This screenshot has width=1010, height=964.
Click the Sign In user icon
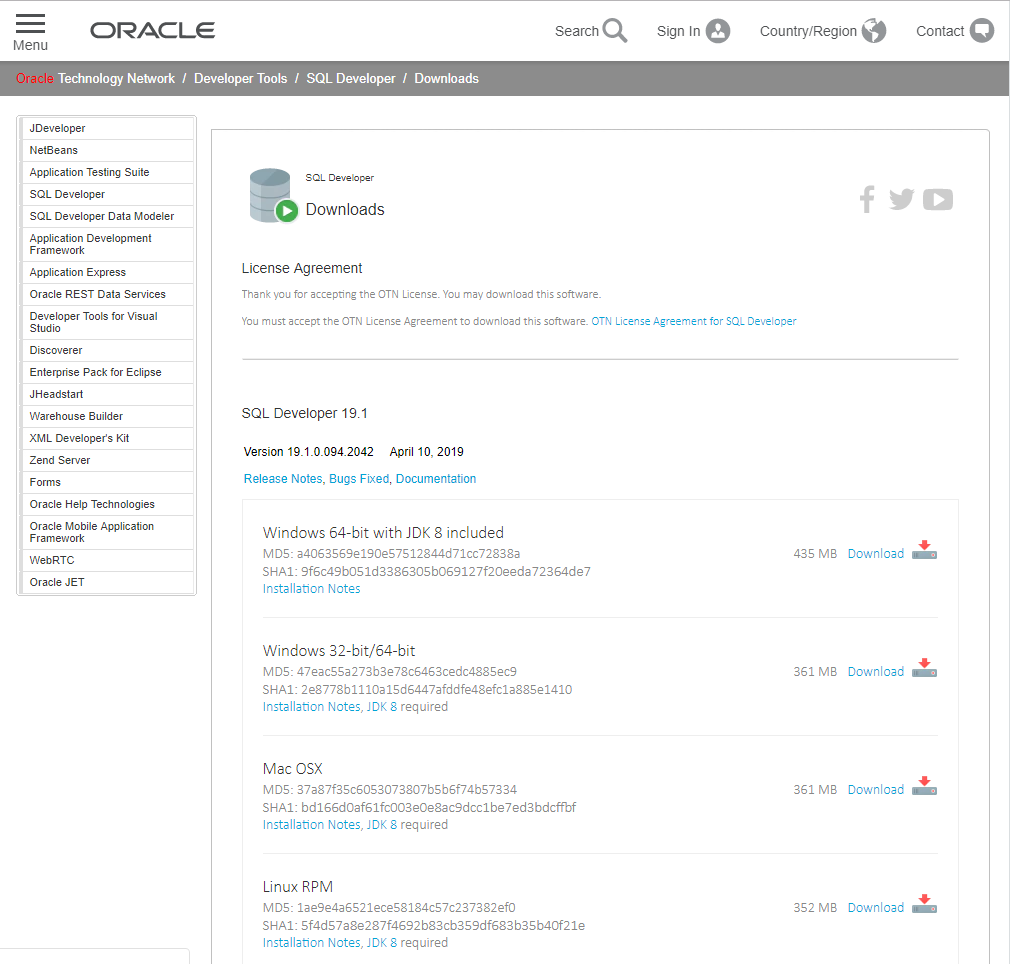[x=718, y=31]
